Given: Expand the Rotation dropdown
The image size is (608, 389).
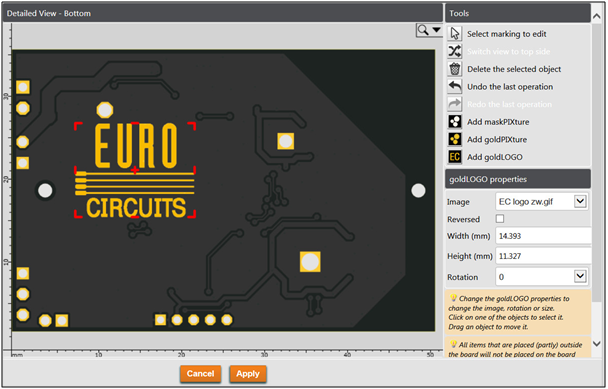Looking at the screenshot, I should click(542, 277).
